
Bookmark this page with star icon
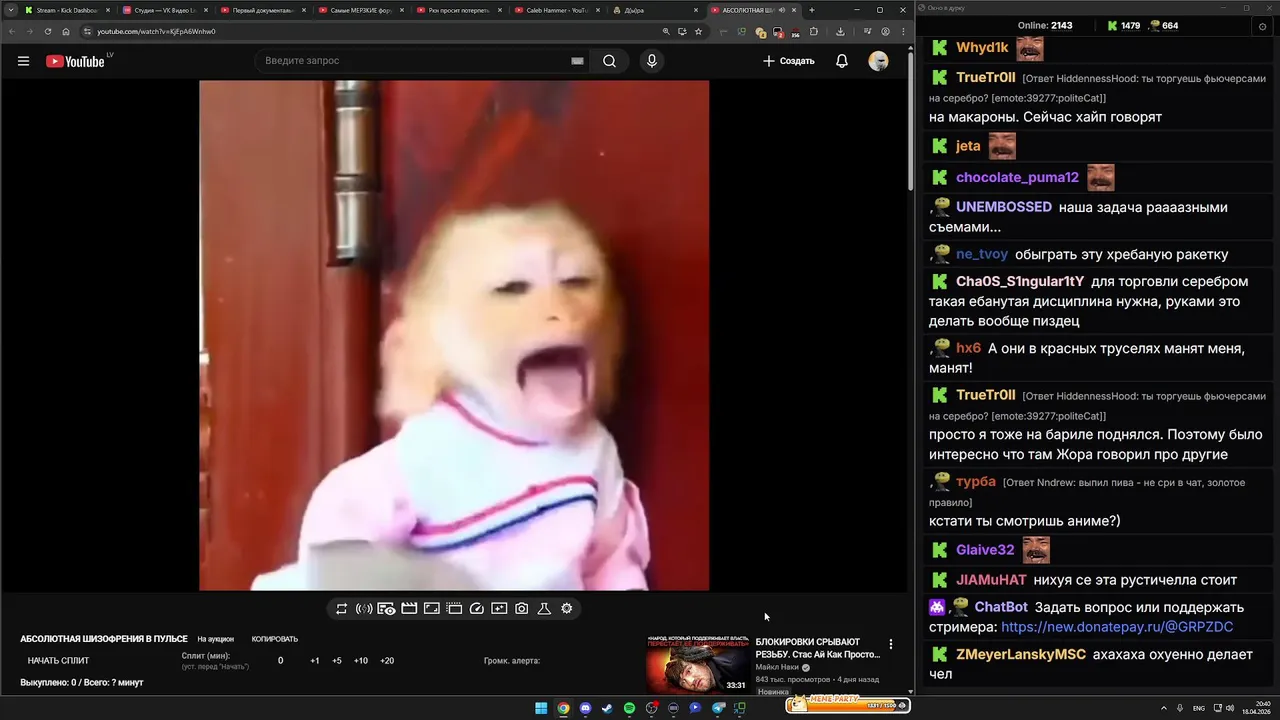pyautogui.click(x=698, y=31)
